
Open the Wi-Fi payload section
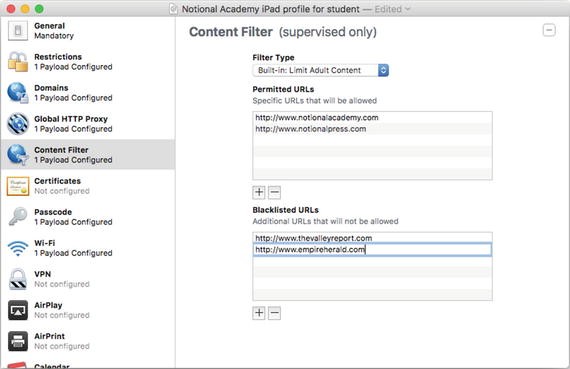pos(88,248)
